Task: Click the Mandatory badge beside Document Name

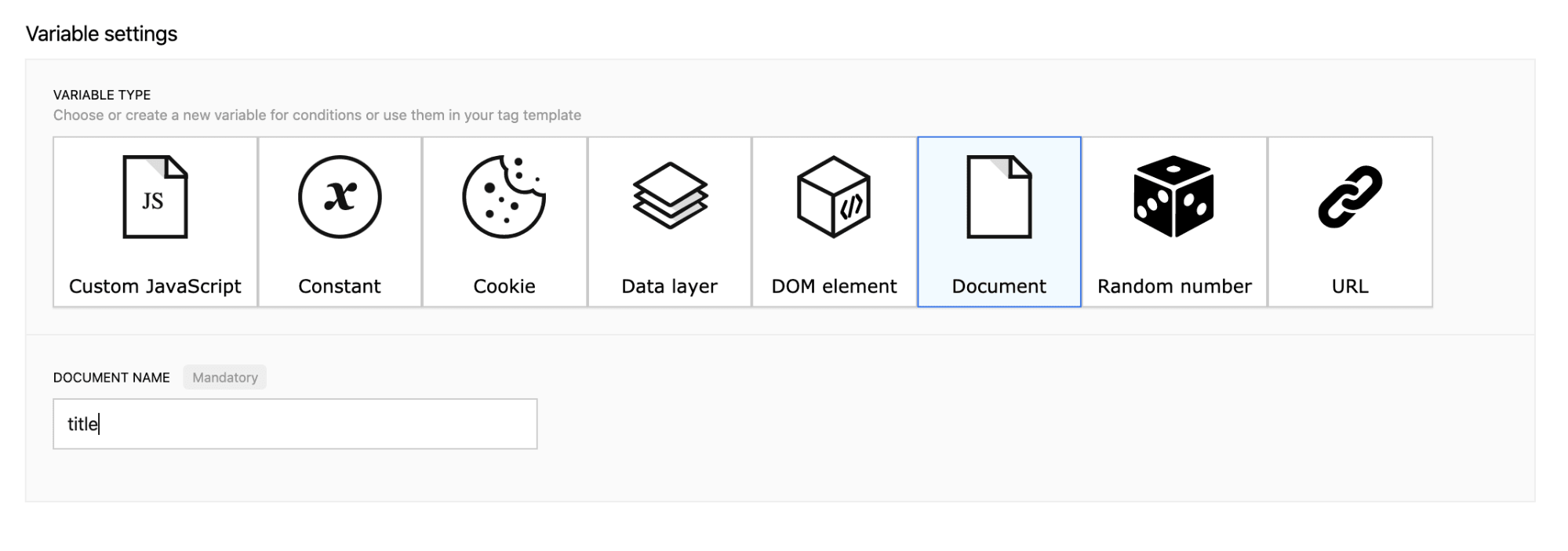Action: 225,377
